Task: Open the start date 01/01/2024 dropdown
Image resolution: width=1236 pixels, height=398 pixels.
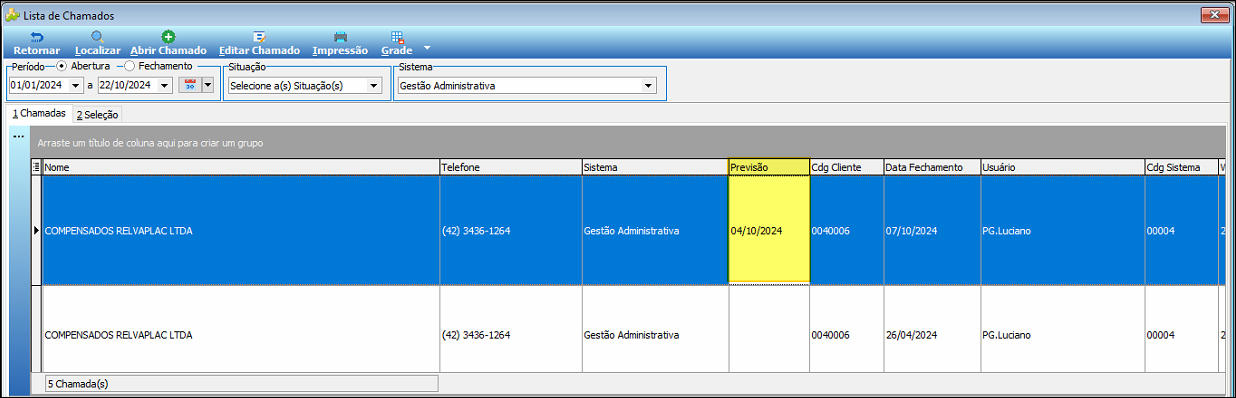Action: pyautogui.click(x=76, y=86)
